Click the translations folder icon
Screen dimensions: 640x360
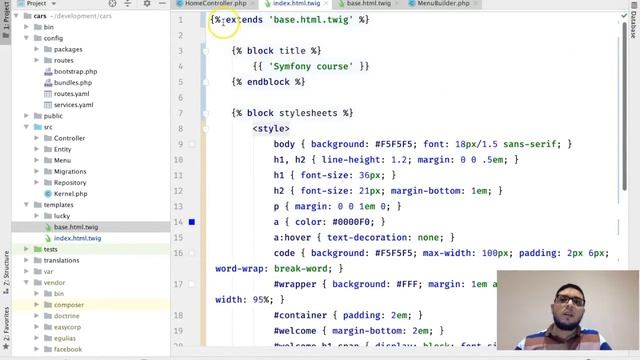click(38, 260)
